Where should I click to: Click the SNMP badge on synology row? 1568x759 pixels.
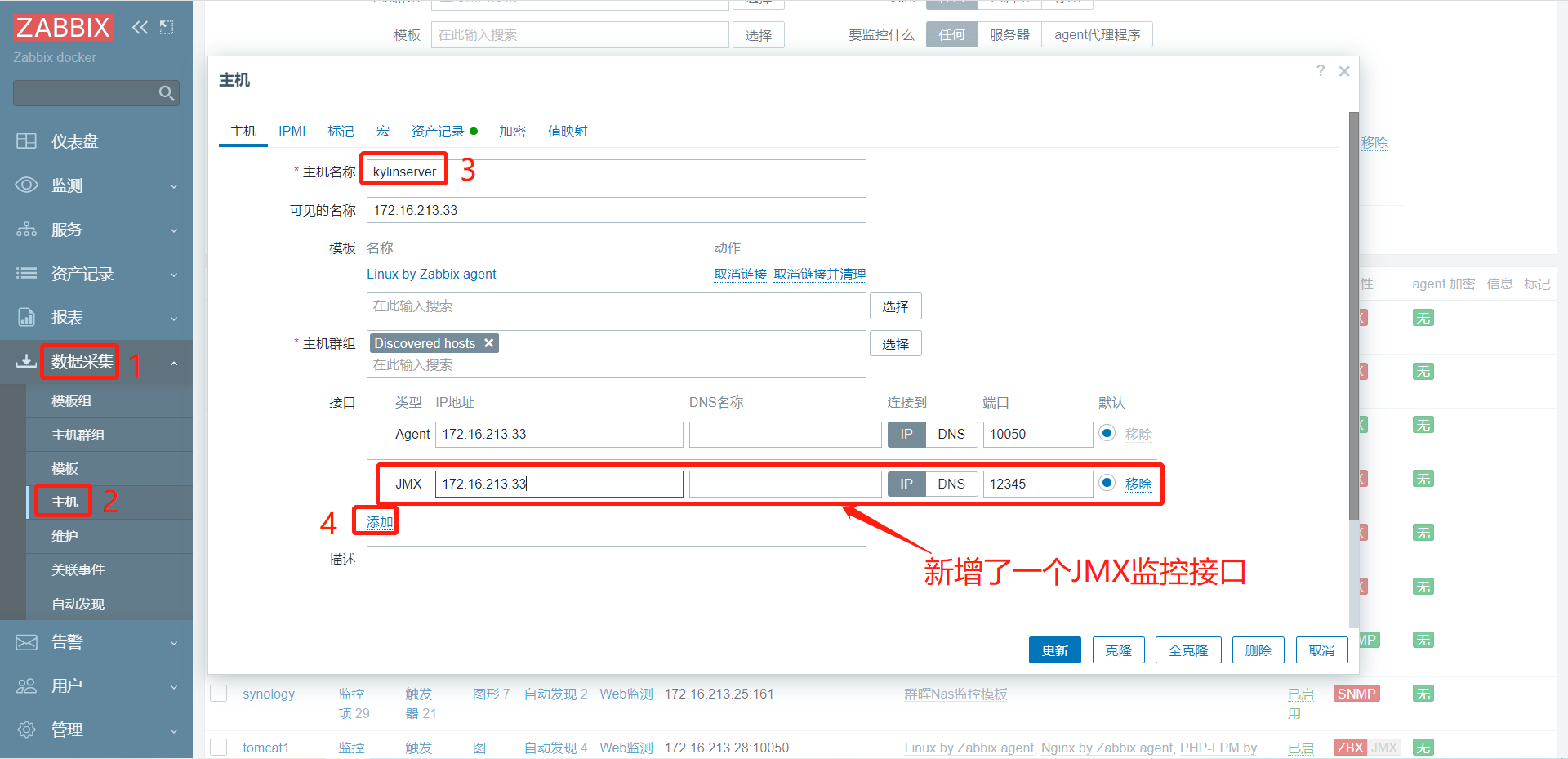click(1356, 694)
